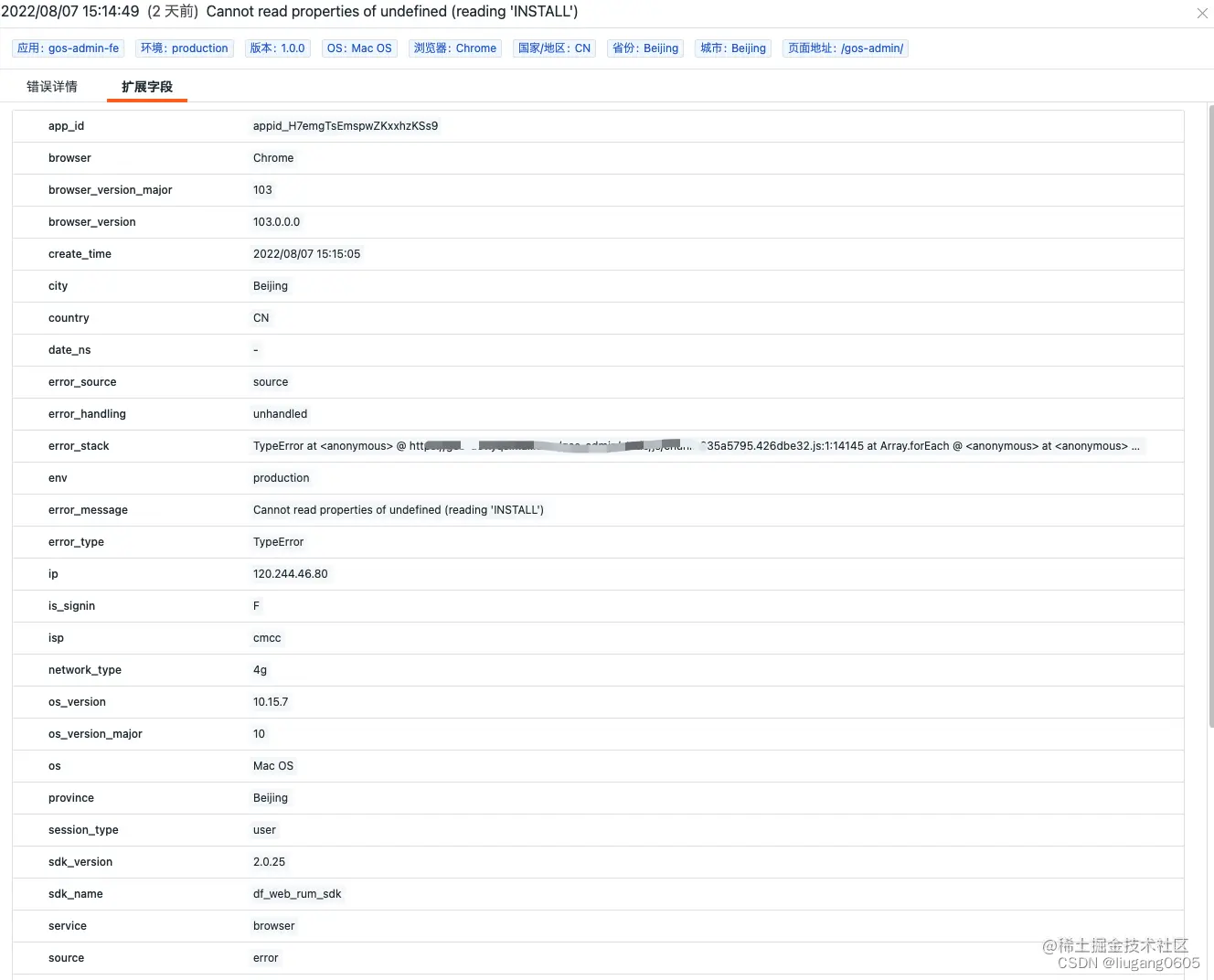Click the date_ns field label

tap(69, 350)
